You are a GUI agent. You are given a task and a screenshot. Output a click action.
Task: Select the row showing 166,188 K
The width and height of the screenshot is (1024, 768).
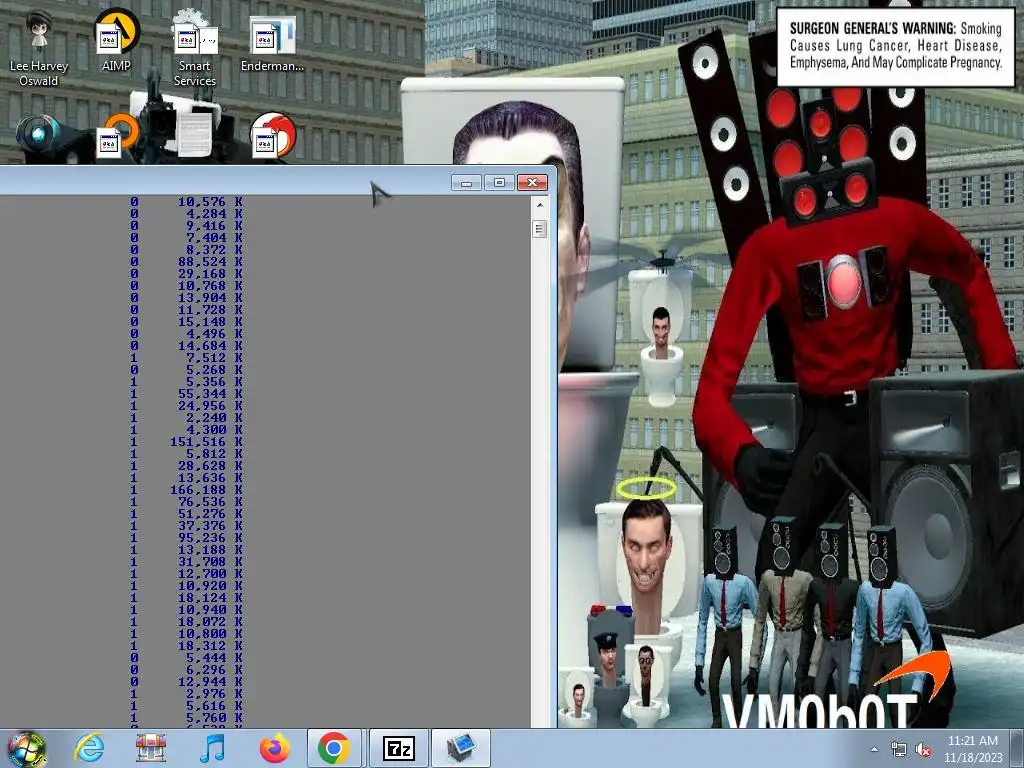point(186,490)
